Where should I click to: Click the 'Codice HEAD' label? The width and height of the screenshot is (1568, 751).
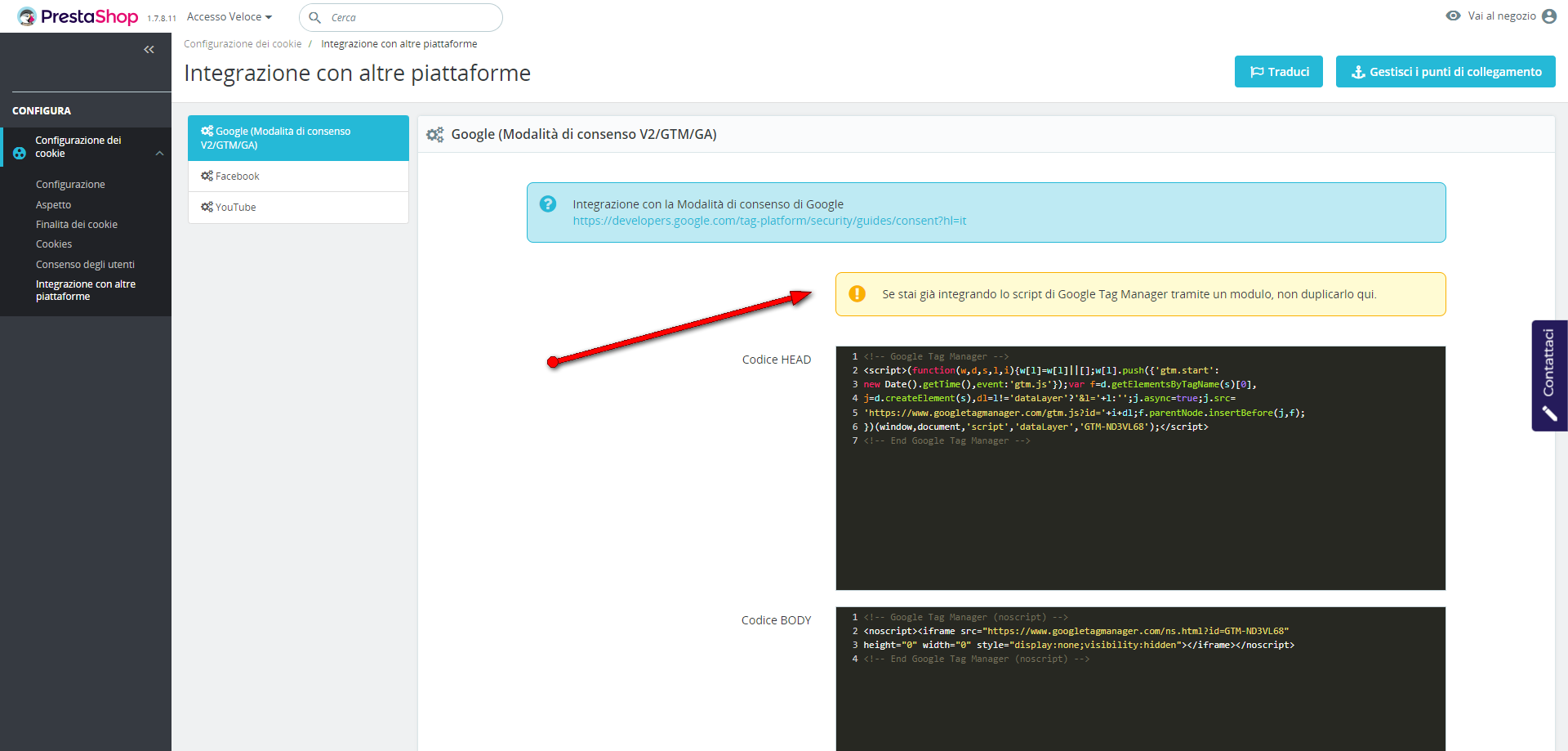click(776, 360)
